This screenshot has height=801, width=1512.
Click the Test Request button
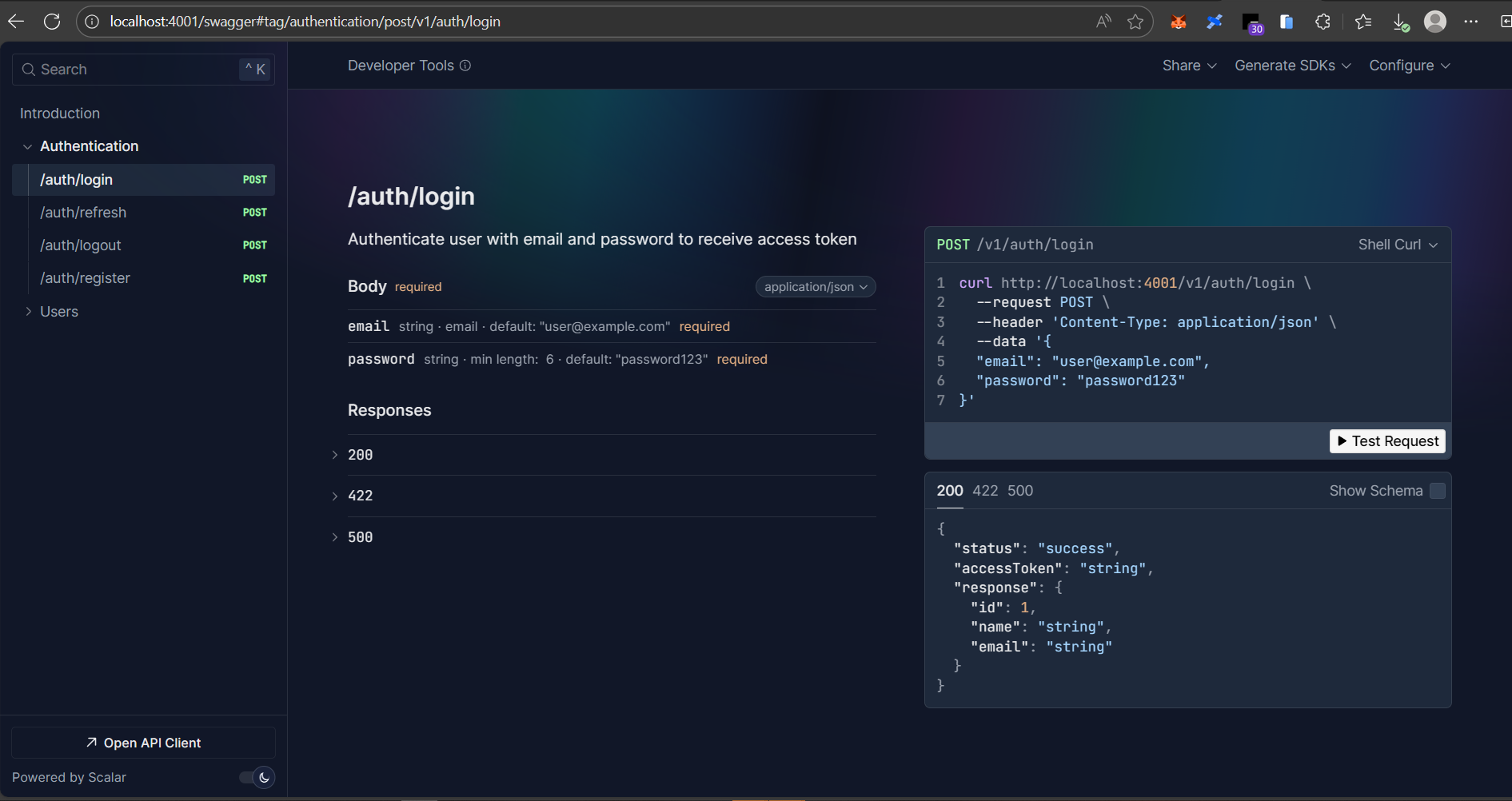[1386, 441]
